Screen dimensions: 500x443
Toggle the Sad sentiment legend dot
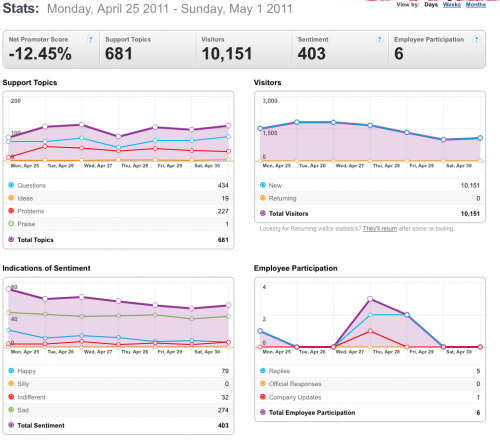pos(11,410)
